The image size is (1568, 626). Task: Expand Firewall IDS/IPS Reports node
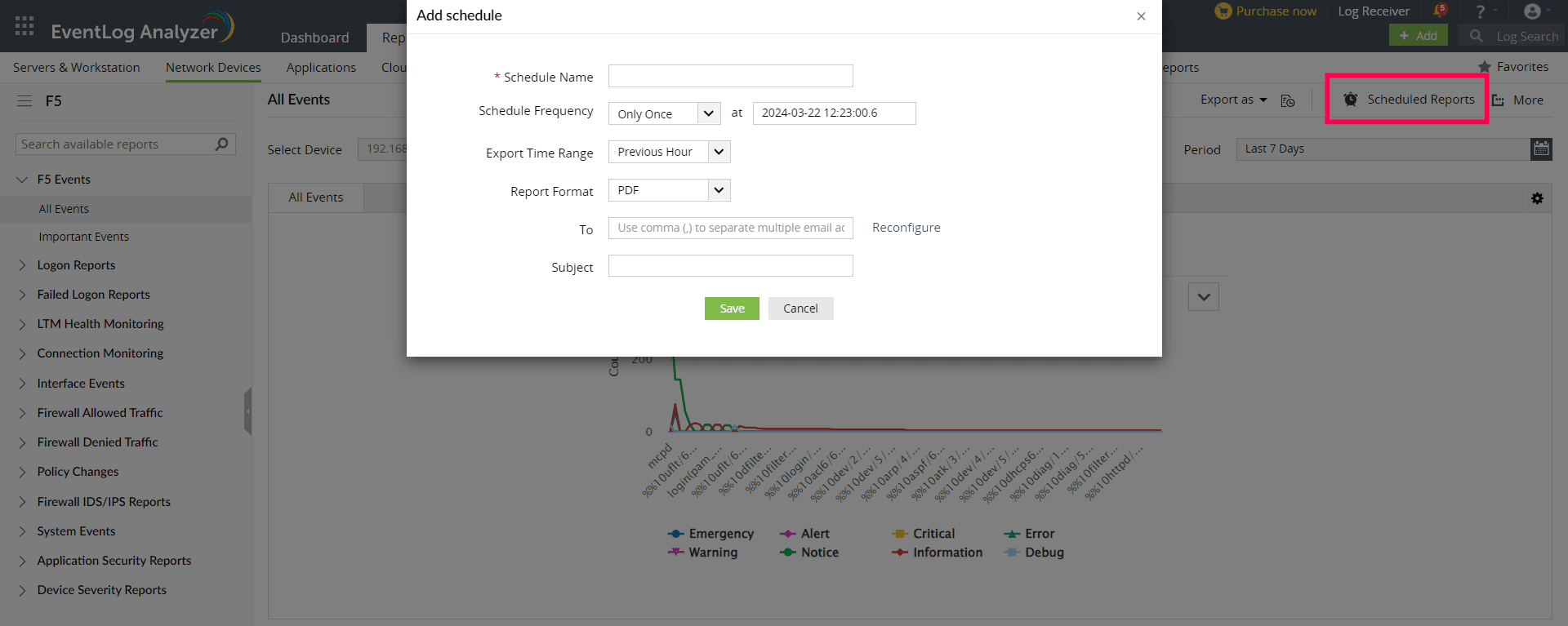click(22, 502)
